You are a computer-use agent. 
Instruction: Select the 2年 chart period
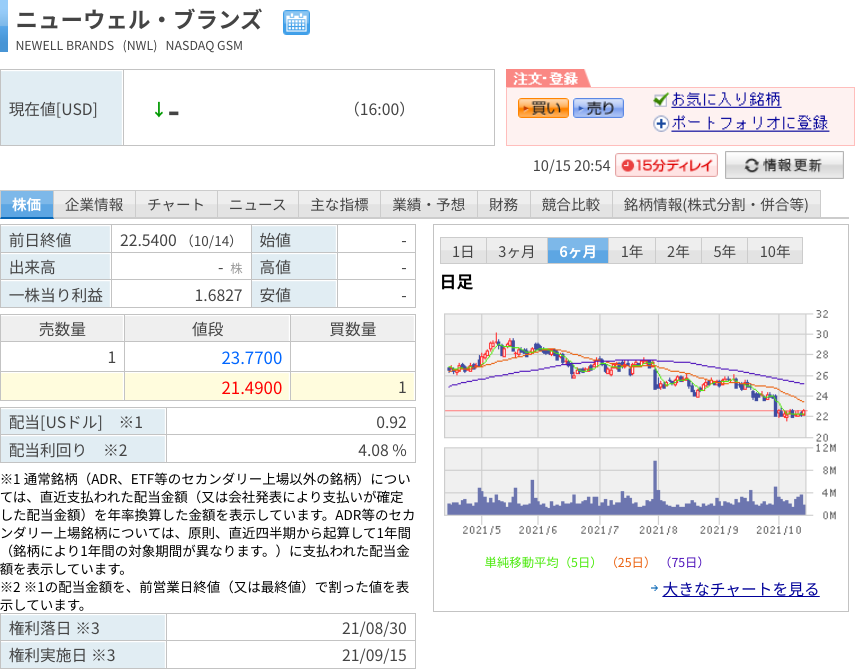click(x=678, y=251)
